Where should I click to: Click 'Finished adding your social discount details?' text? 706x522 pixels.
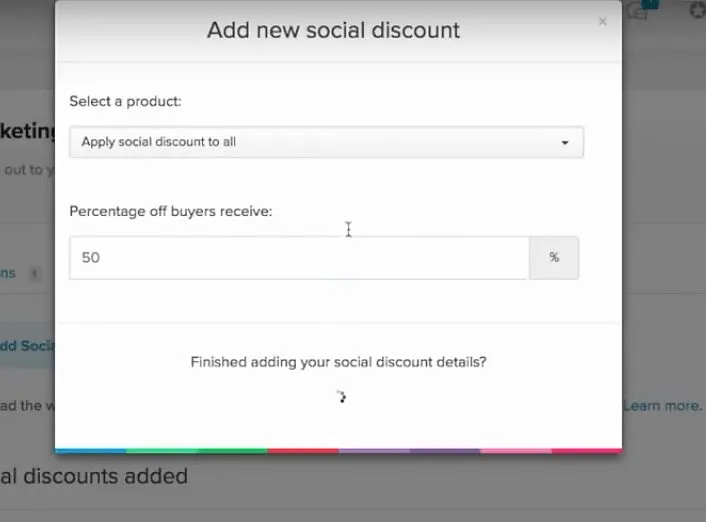point(339,362)
